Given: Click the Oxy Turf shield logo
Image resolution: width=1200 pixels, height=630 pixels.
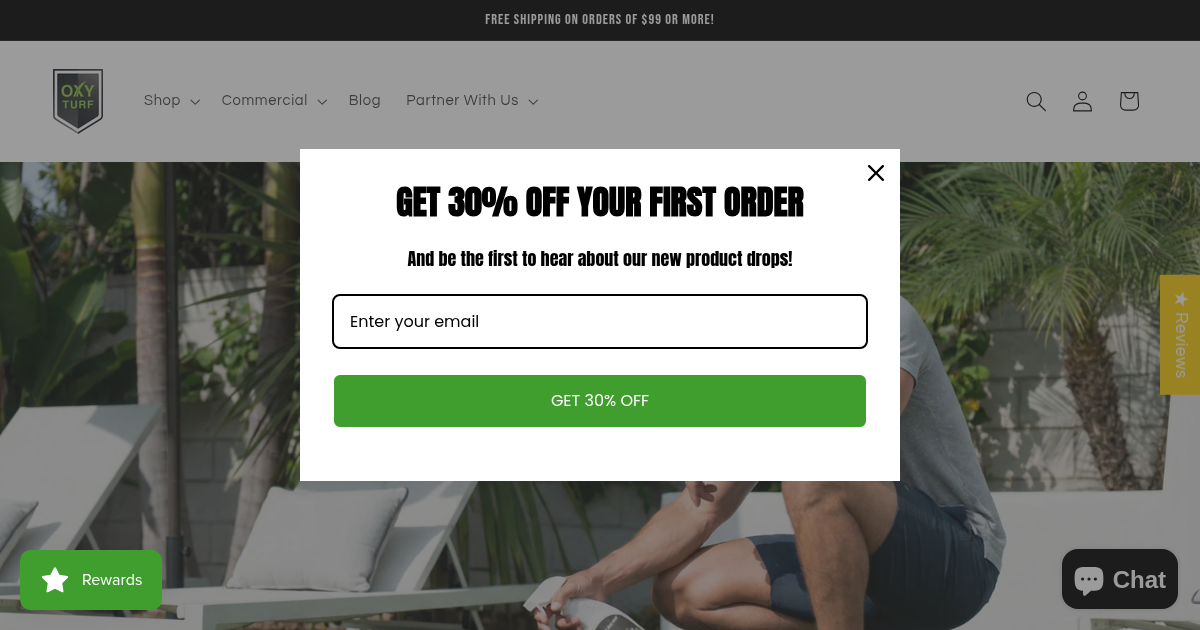Looking at the screenshot, I should (78, 101).
